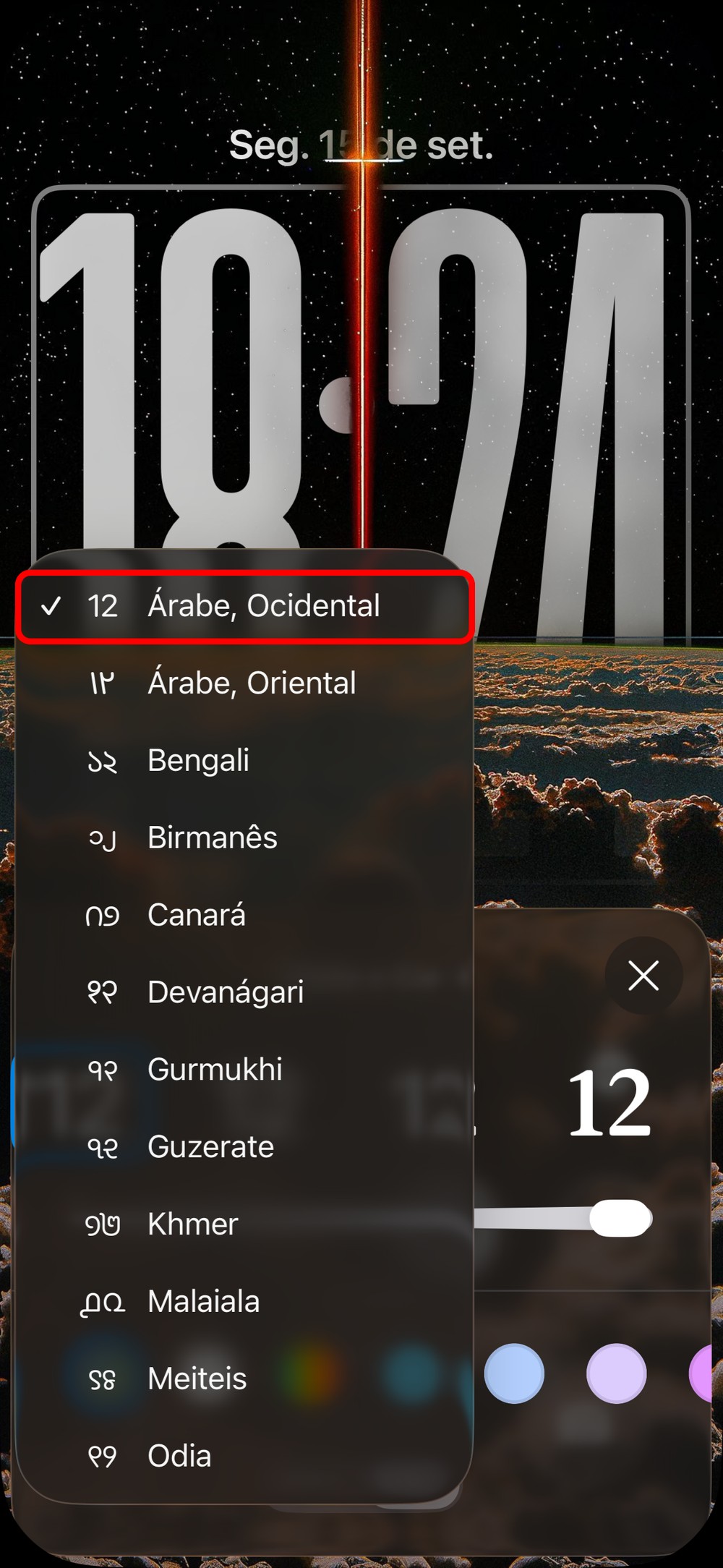Screen dimensions: 723x1568
Task: Select the serif 12 font style
Action: (x=609, y=1104)
